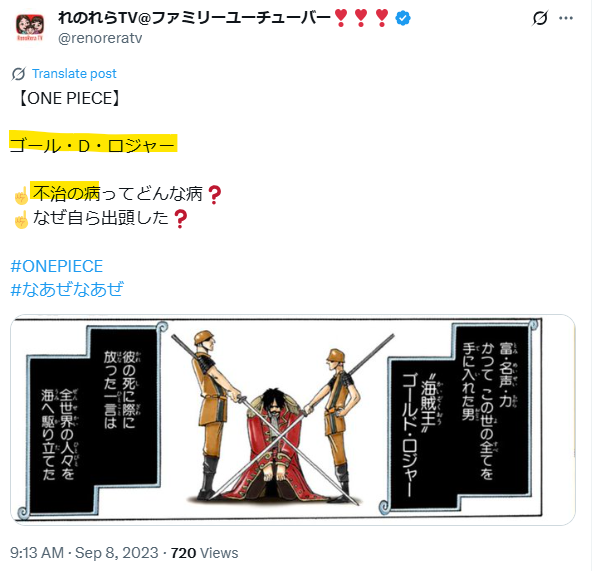Open the #なあぜなあぜ hashtag

point(67,290)
